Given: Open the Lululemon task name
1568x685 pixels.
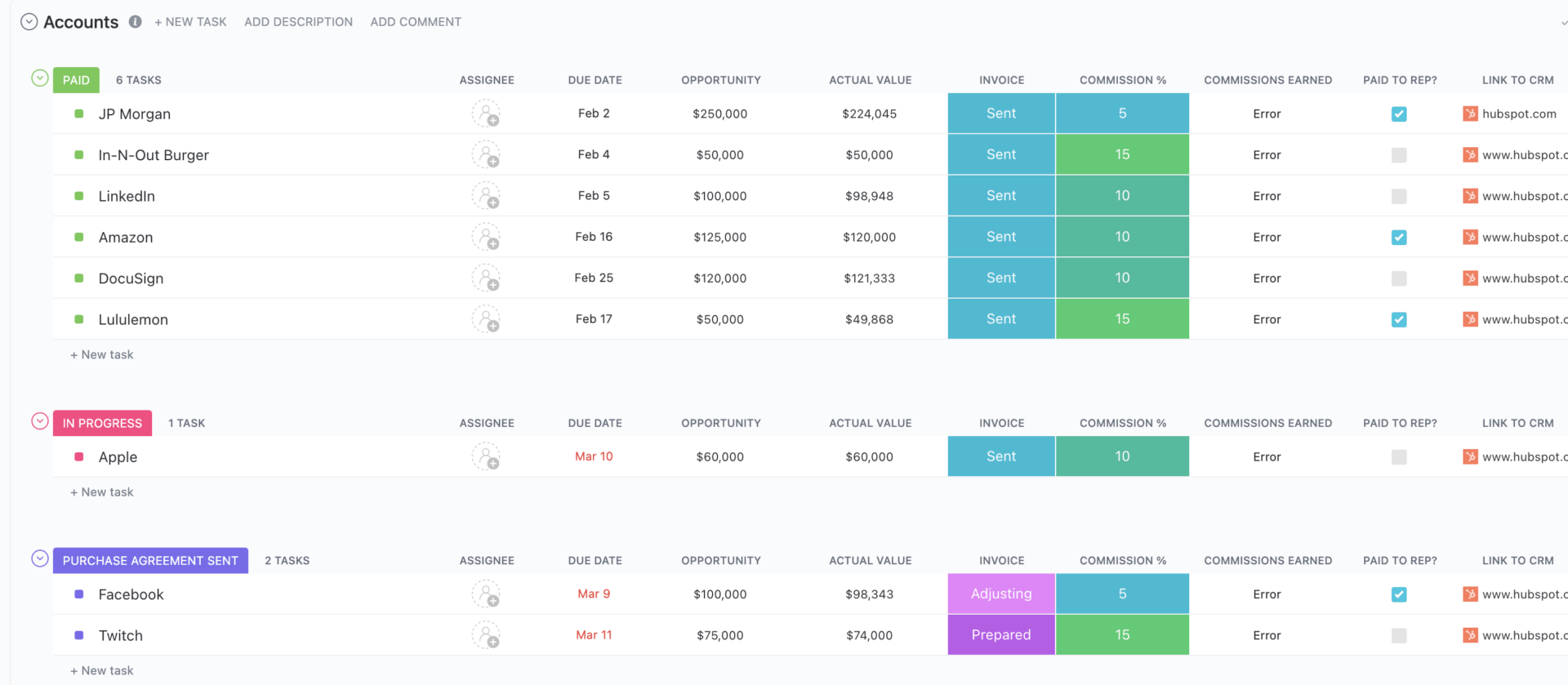Looking at the screenshot, I should click(133, 320).
